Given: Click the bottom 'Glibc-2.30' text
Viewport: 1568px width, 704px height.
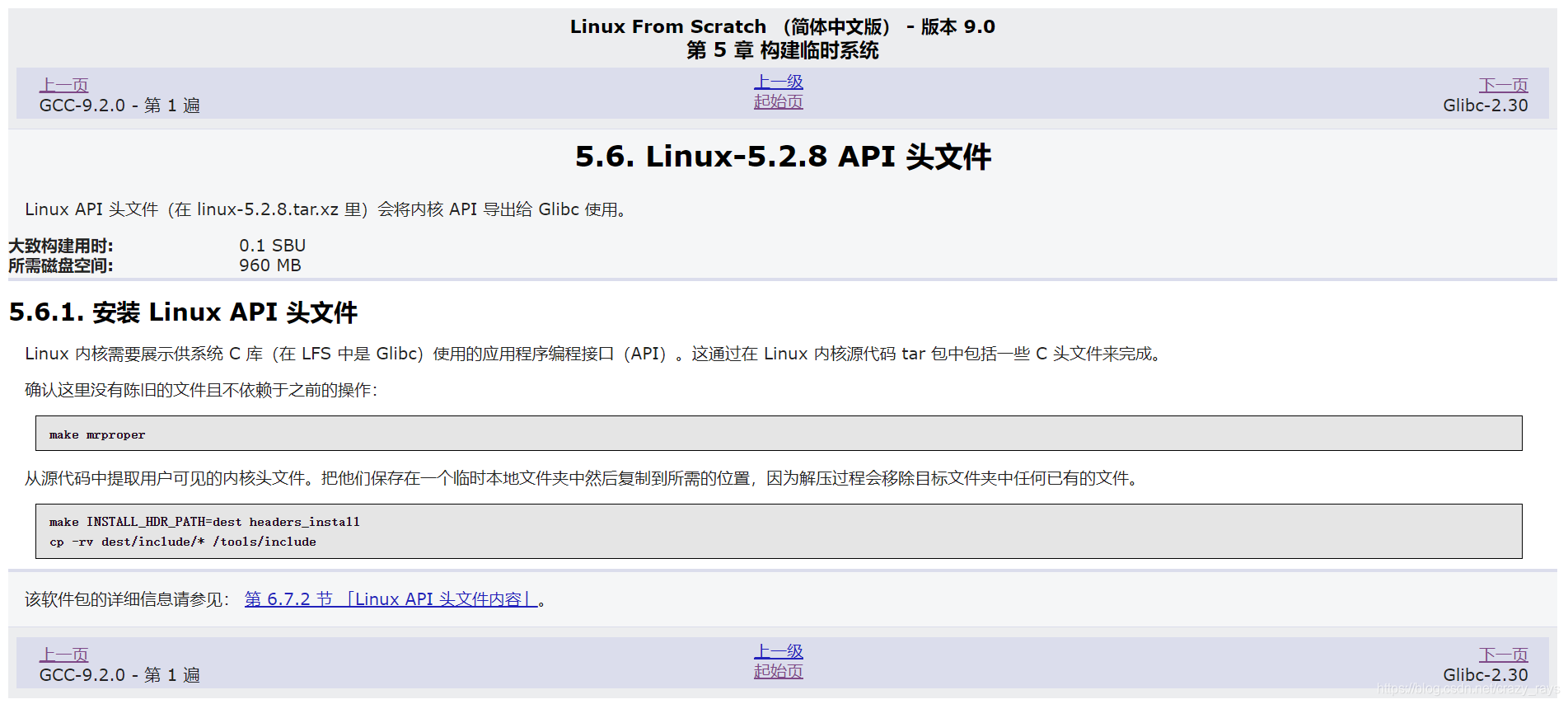Looking at the screenshot, I should [1485, 675].
